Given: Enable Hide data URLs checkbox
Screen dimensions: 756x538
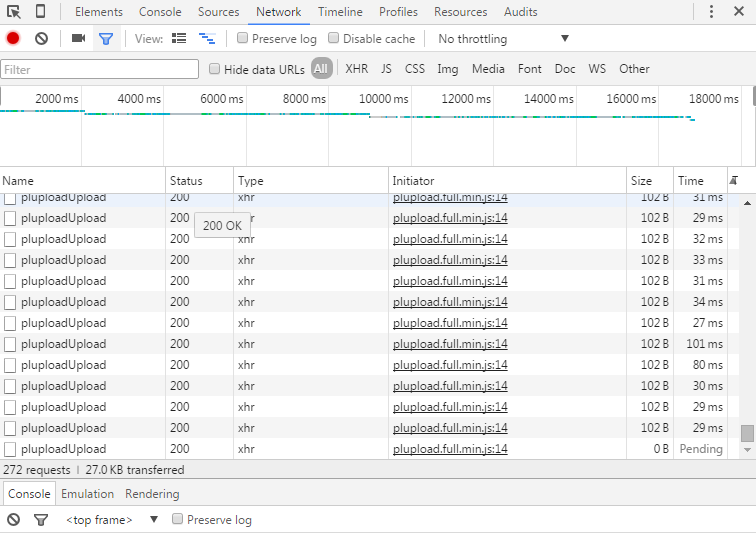Looking at the screenshot, I should (215, 69).
